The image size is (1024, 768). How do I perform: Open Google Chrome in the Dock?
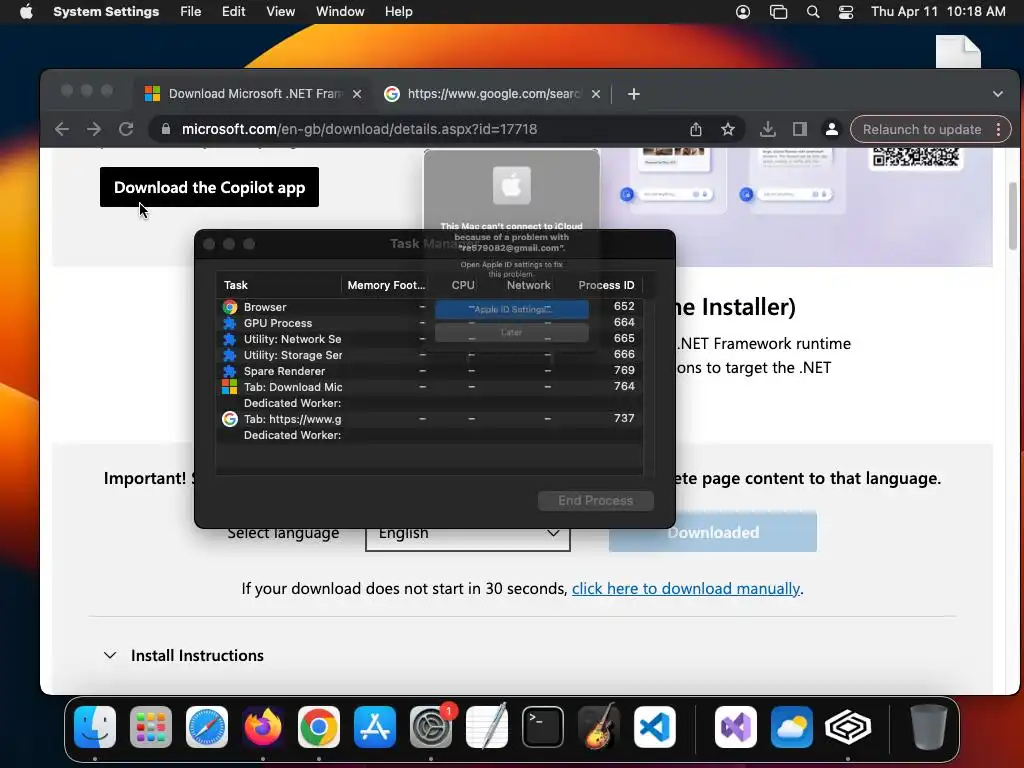point(319,727)
